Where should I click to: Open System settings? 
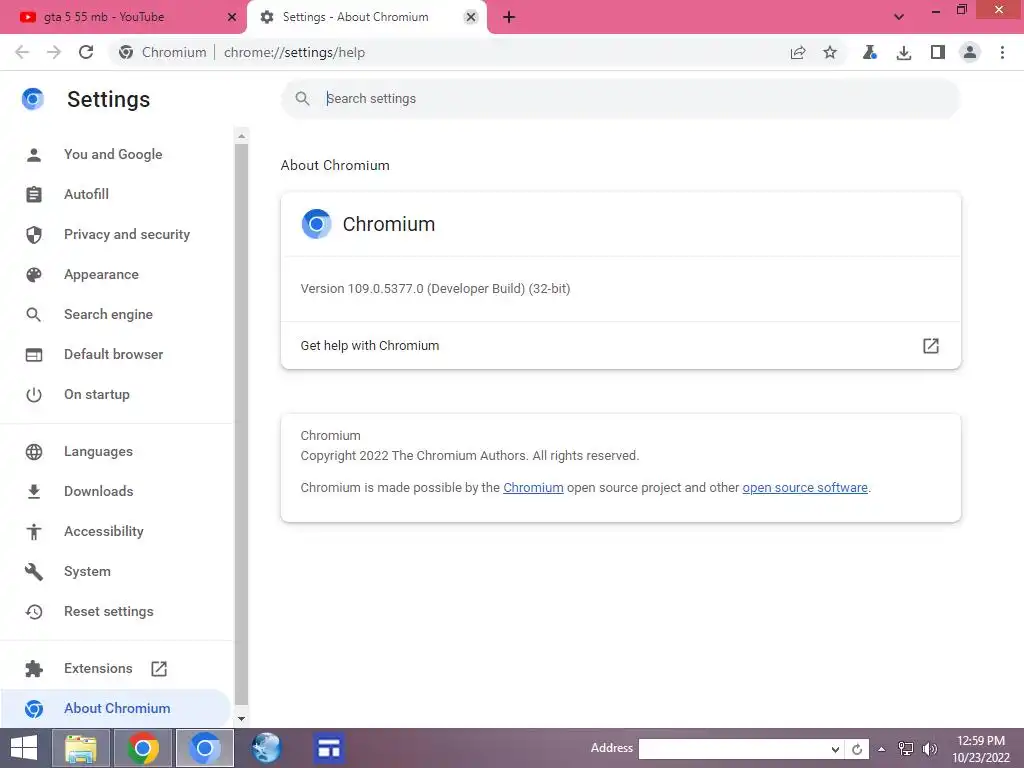[87, 571]
